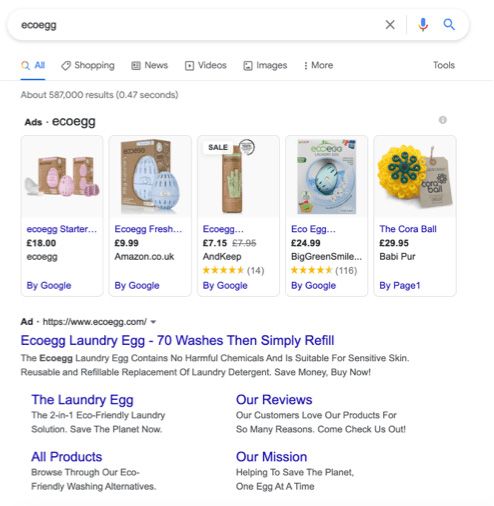Open the ecoegg Starter product image
The width and height of the screenshot is (494, 506).
click(62, 177)
